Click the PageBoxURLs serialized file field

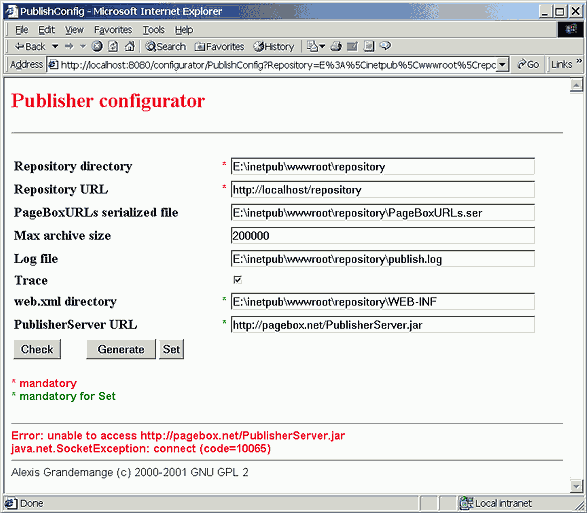point(383,213)
